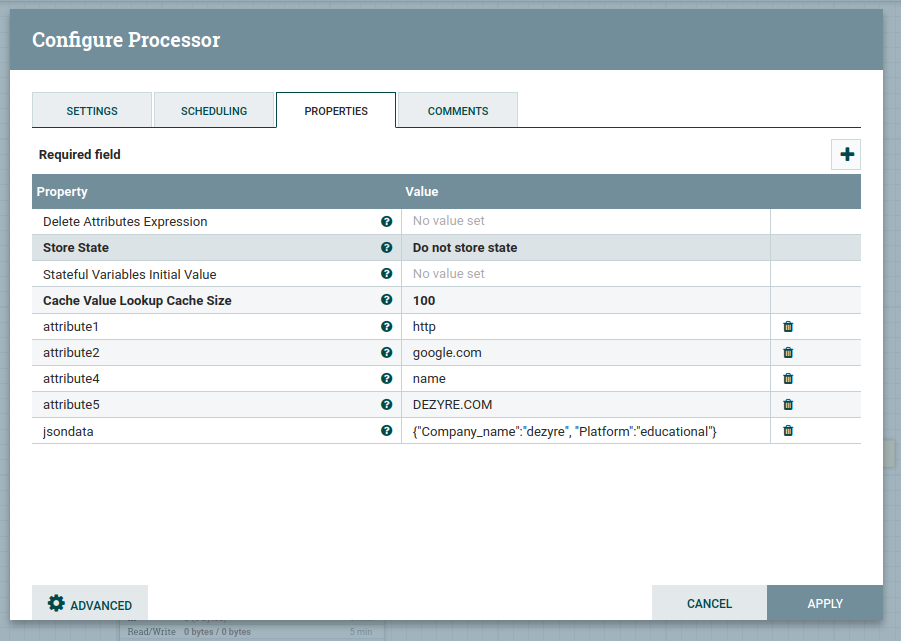901x641 pixels.
Task: Cancel the processor configuration
Action: pyautogui.click(x=709, y=603)
